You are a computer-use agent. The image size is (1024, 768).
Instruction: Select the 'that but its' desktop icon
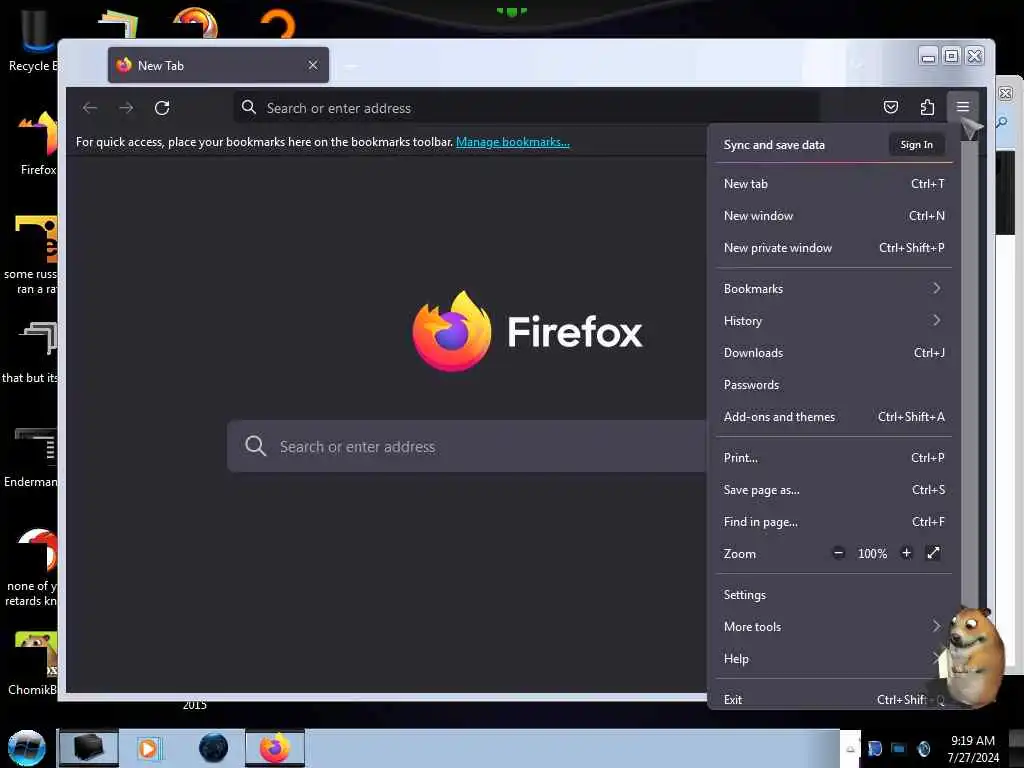[30, 353]
